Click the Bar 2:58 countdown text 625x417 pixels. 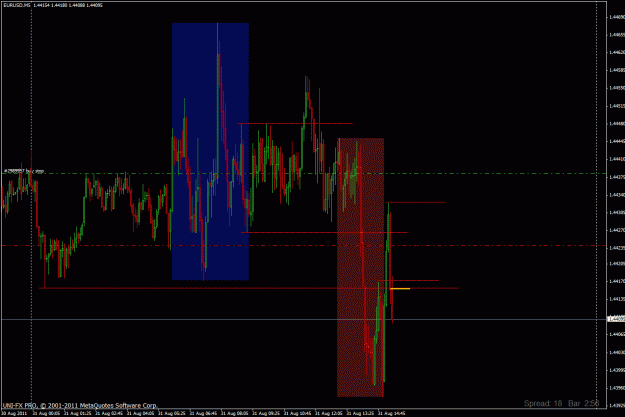click(x=584, y=403)
